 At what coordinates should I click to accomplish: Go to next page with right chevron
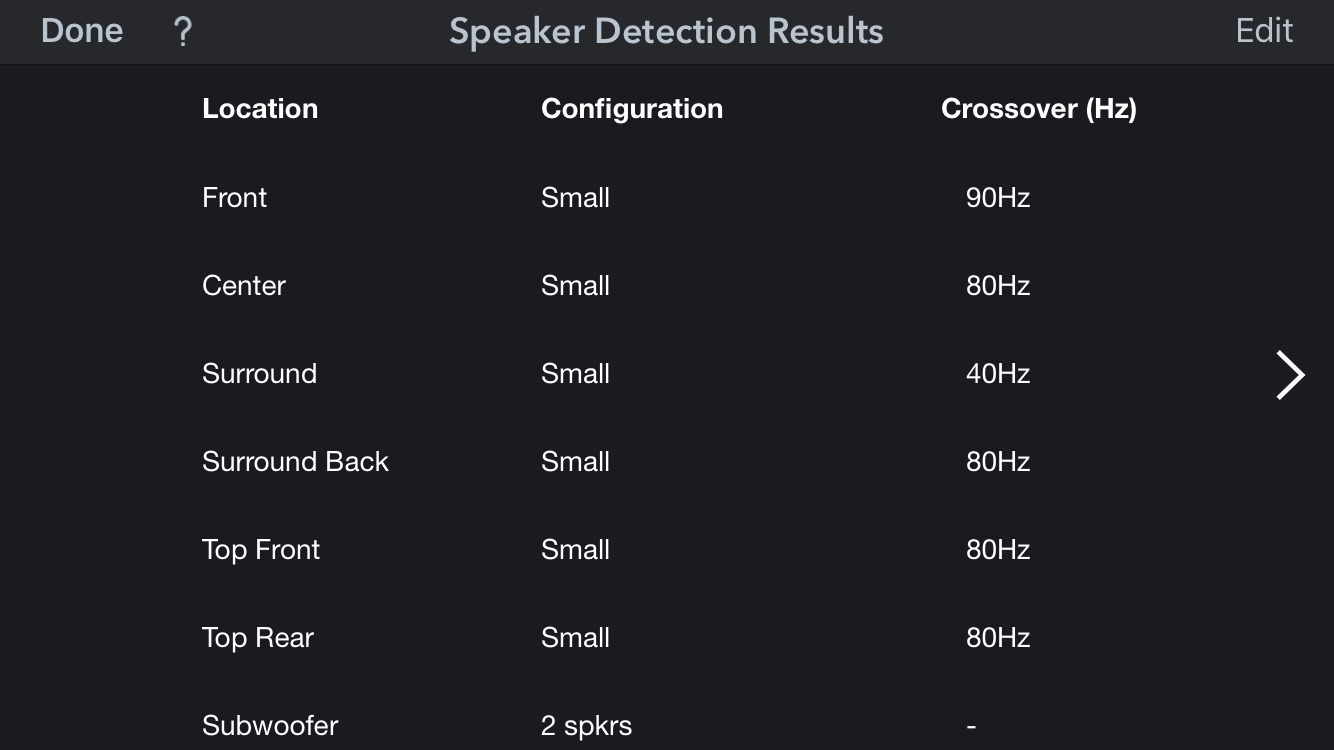tap(1290, 375)
